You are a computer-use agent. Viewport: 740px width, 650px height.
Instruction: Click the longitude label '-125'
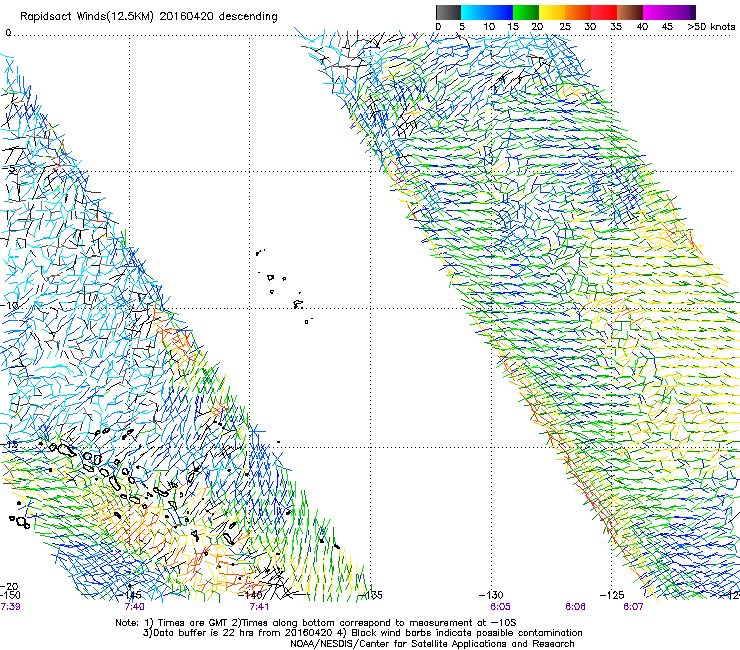[x=612, y=595]
